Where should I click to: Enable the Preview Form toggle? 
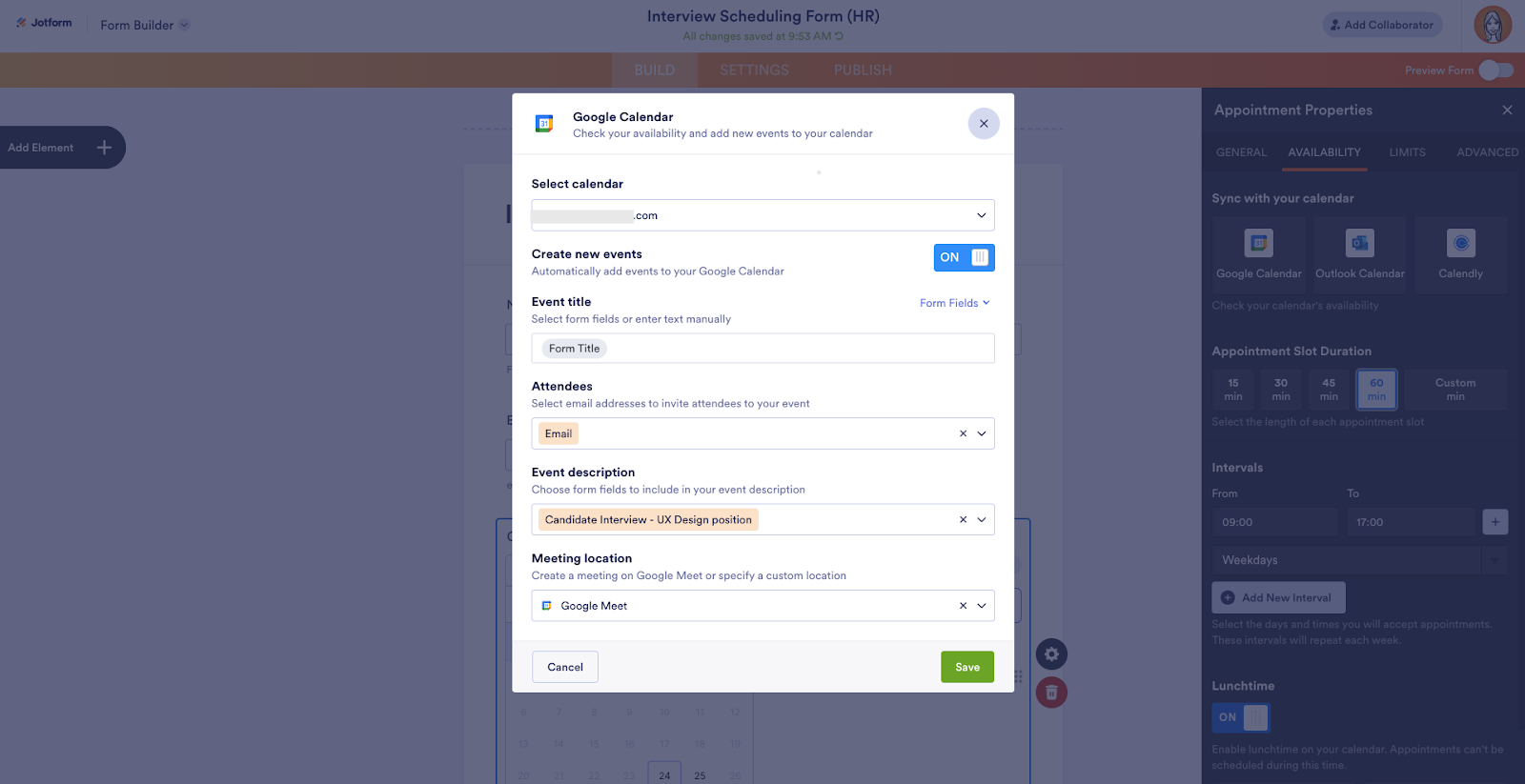point(1495,70)
